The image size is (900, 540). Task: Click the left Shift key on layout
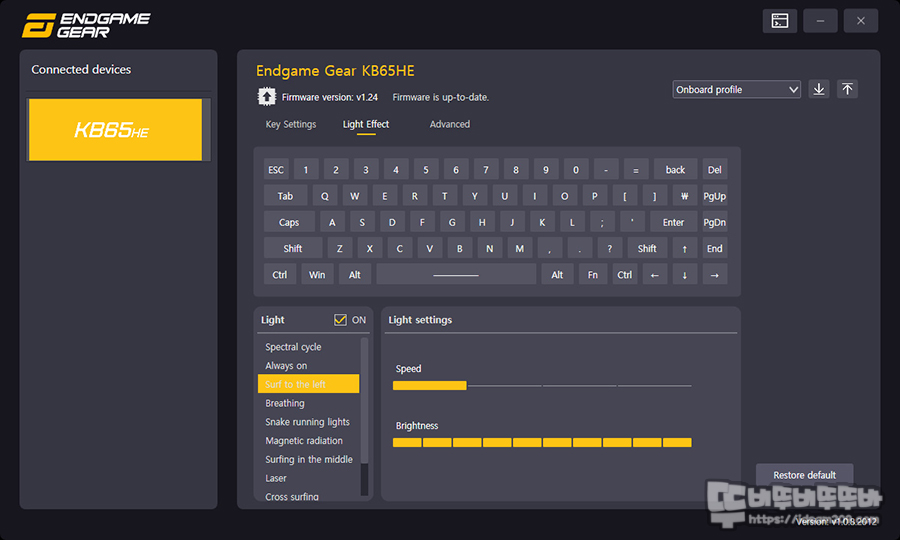(293, 248)
